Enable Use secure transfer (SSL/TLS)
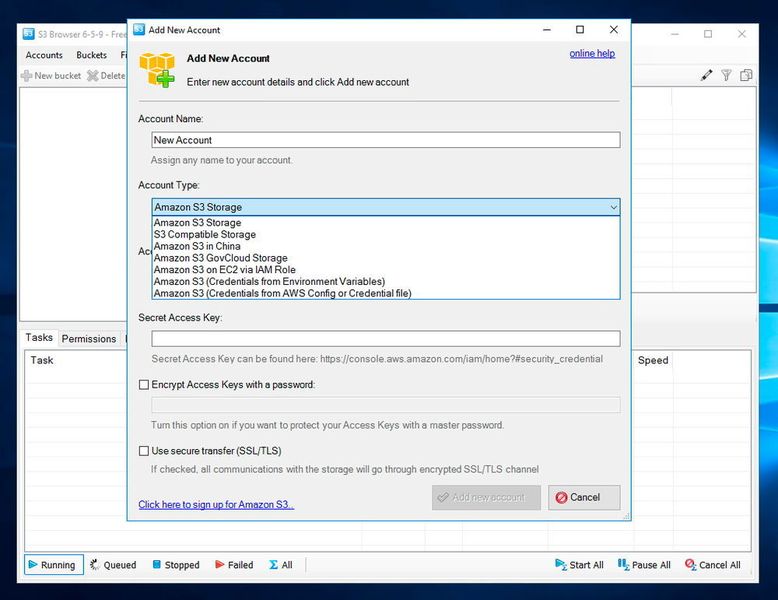The image size is (778, 600). [144, 451]
